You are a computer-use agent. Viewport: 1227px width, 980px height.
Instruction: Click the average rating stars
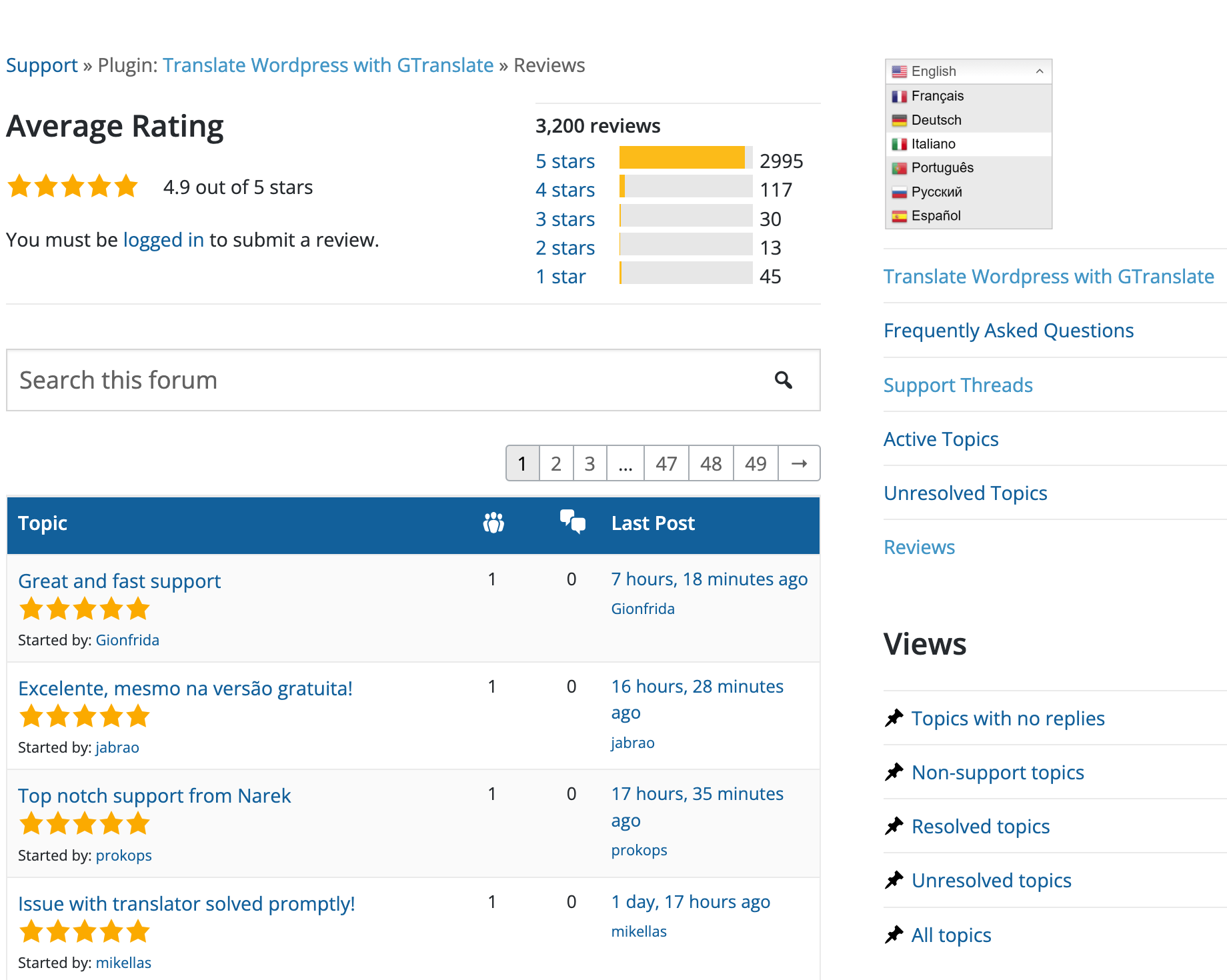[x=72, y=186]
